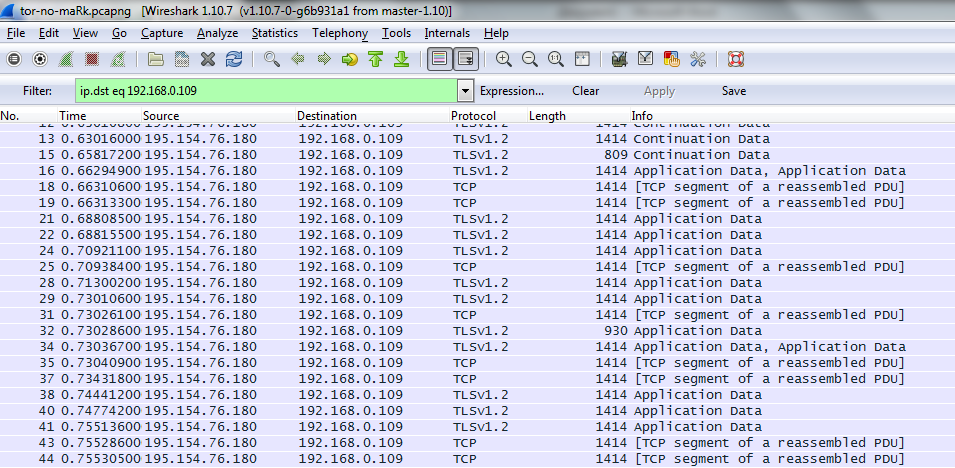Screen dimensions: 955x468
Task: Select packet 15 with length 809
Action: pos(478,155)
